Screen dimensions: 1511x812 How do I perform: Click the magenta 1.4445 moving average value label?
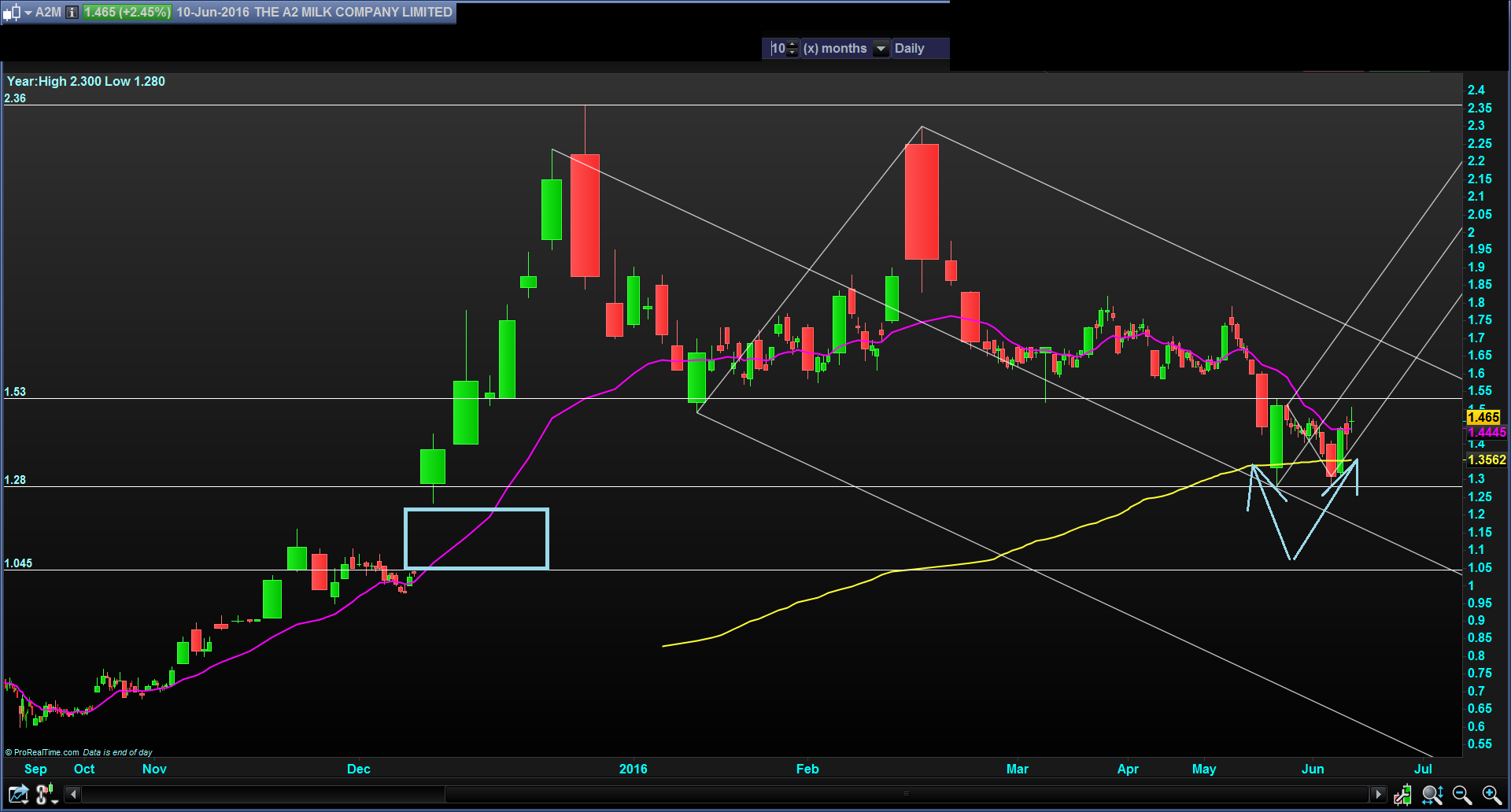pos(1487,432)
